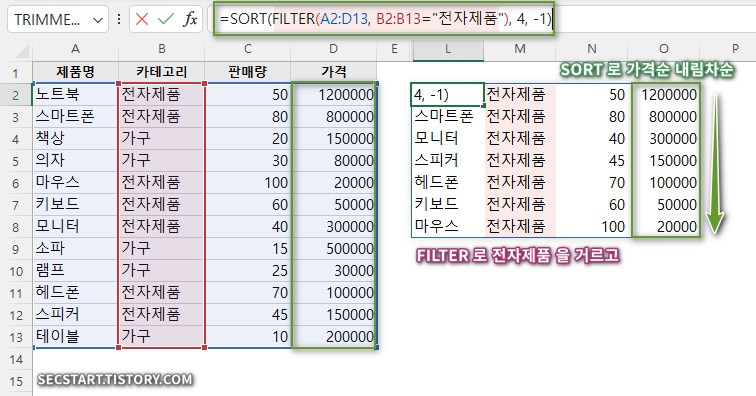The image size is (756, 396).
Task: Select column O header
Action: coord(663,49)
